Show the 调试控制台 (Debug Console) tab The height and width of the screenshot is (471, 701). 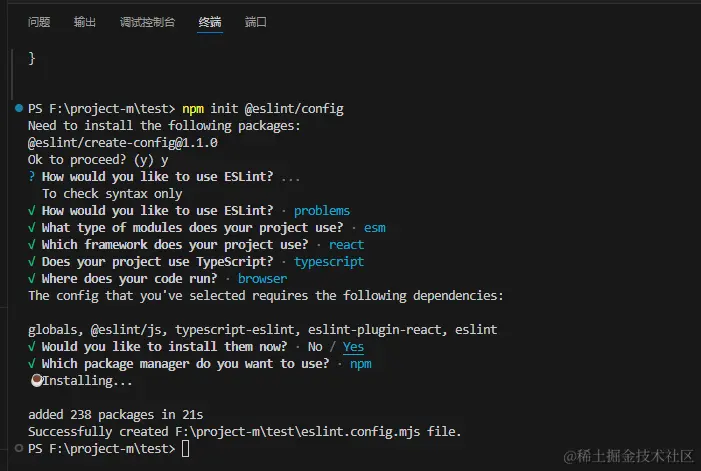pyautogui.click(x=147, y=22)
